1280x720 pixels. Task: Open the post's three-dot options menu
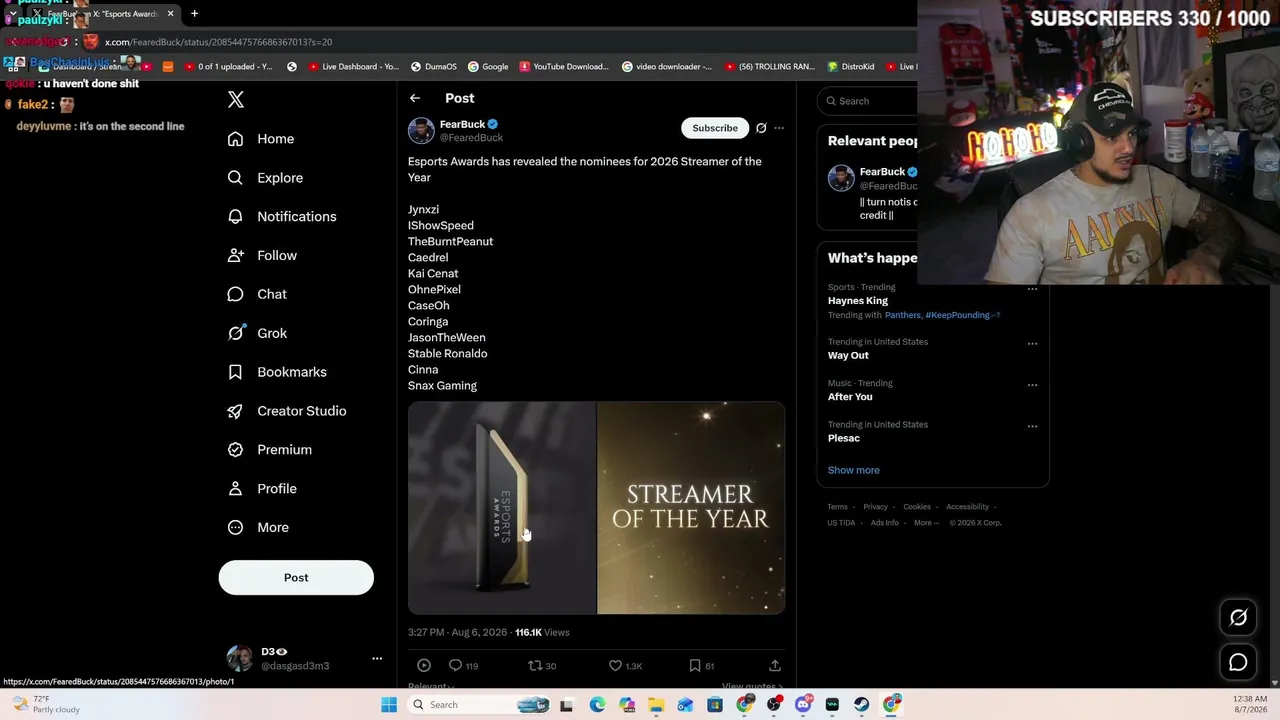(x=779, y=128)
